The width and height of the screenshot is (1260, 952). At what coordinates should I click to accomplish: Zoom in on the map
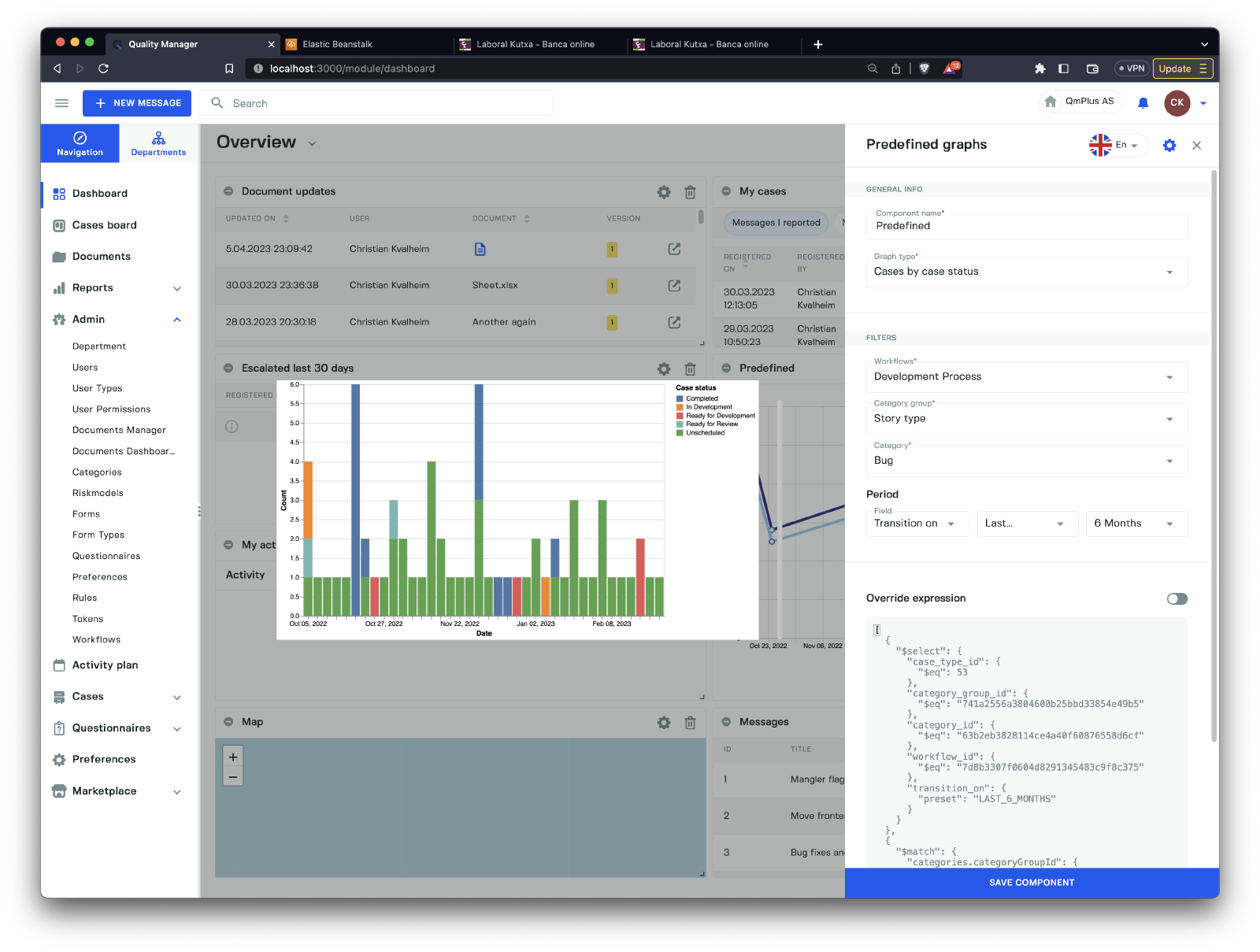click(233, 757)
